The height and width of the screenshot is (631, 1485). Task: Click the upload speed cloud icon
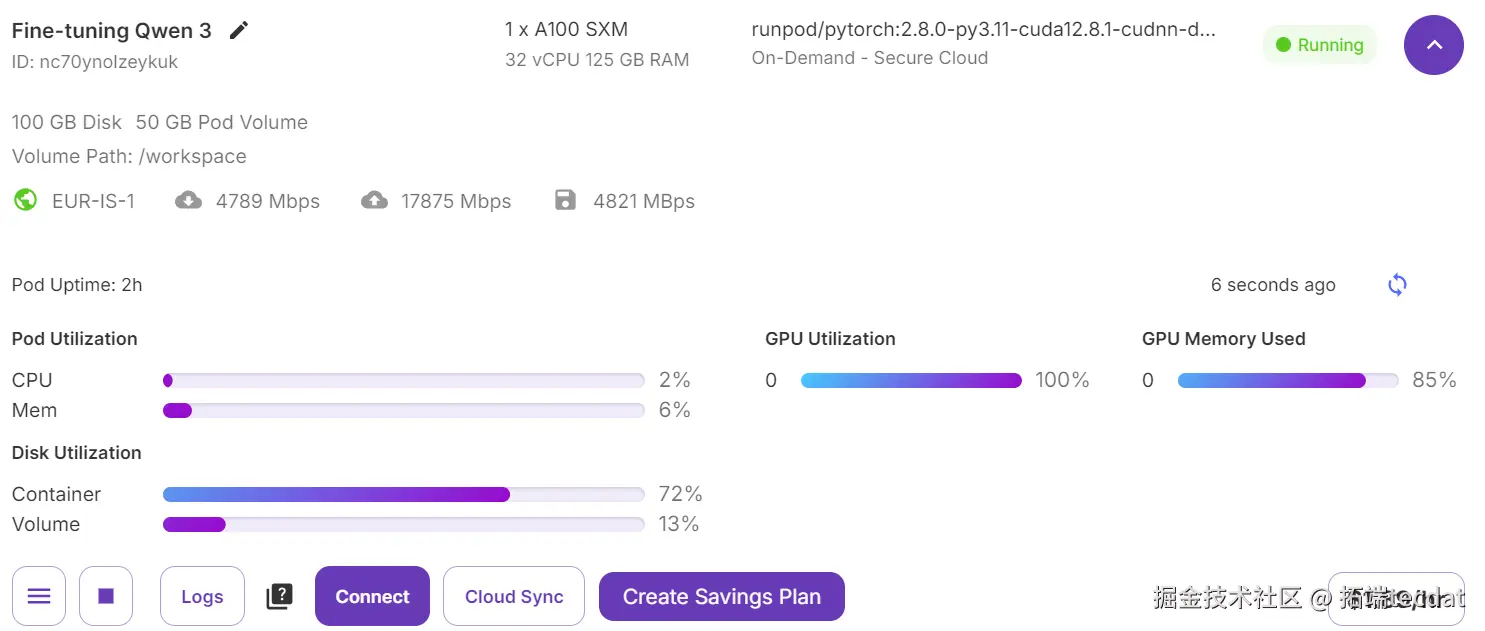374,200
